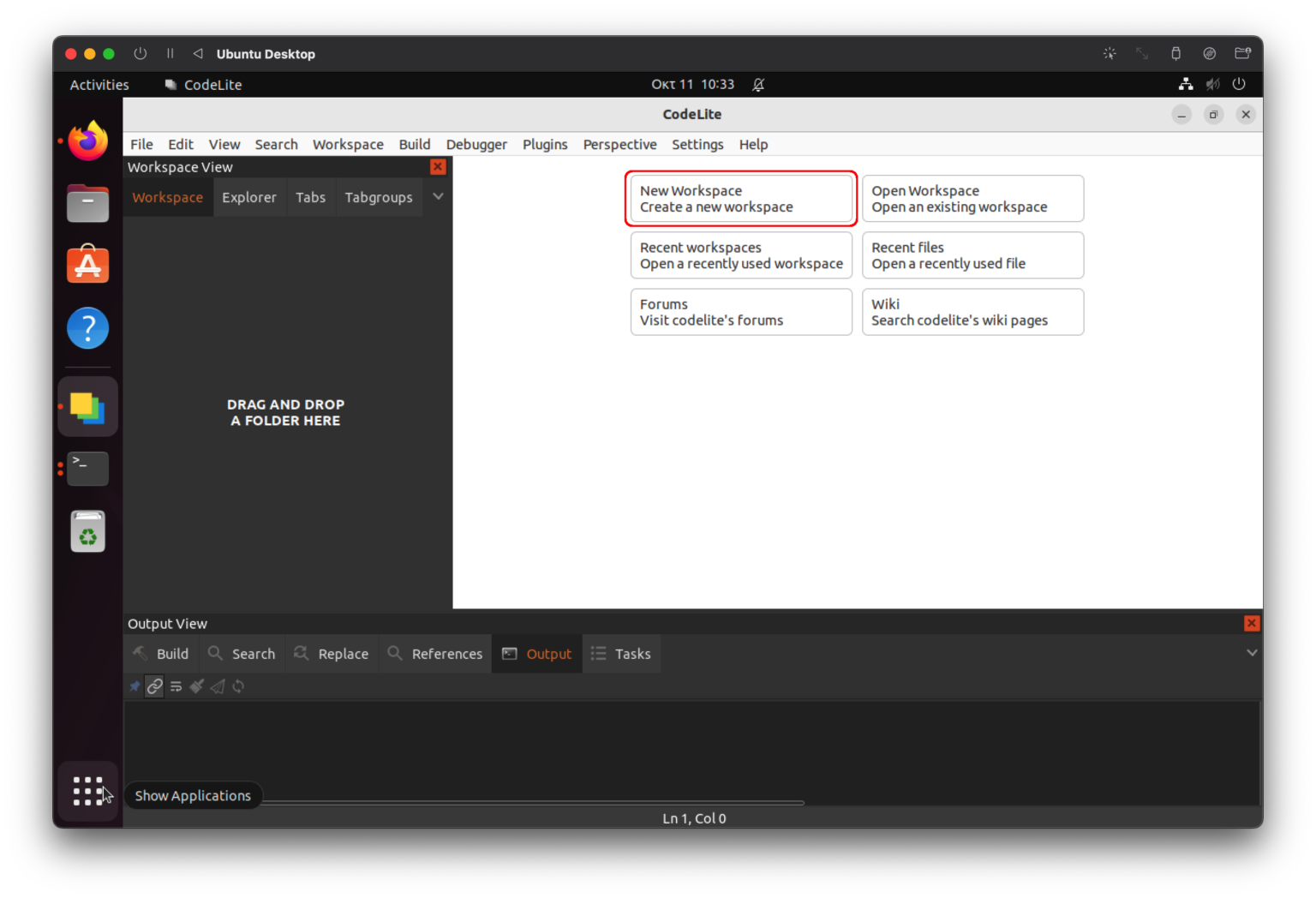Switch to the Explorer tab
This screenshot has width=1316, height=898.
(x=248, y=198)
